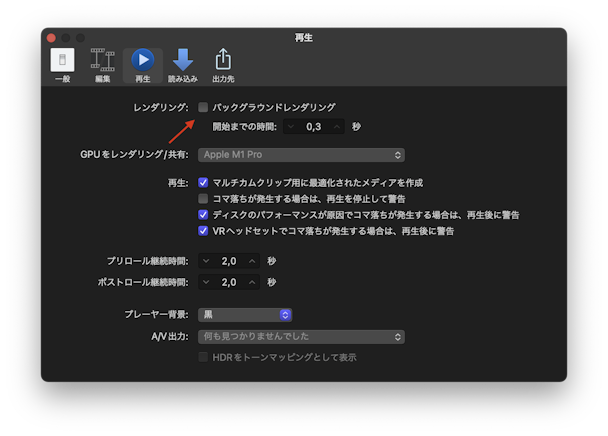Open the 出力先 (Destinations) preferences pane

pos(223,65)
